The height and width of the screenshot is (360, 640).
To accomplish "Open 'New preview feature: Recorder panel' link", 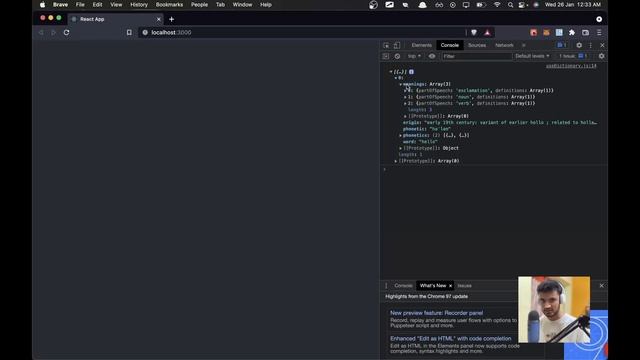I will (436, 313).
